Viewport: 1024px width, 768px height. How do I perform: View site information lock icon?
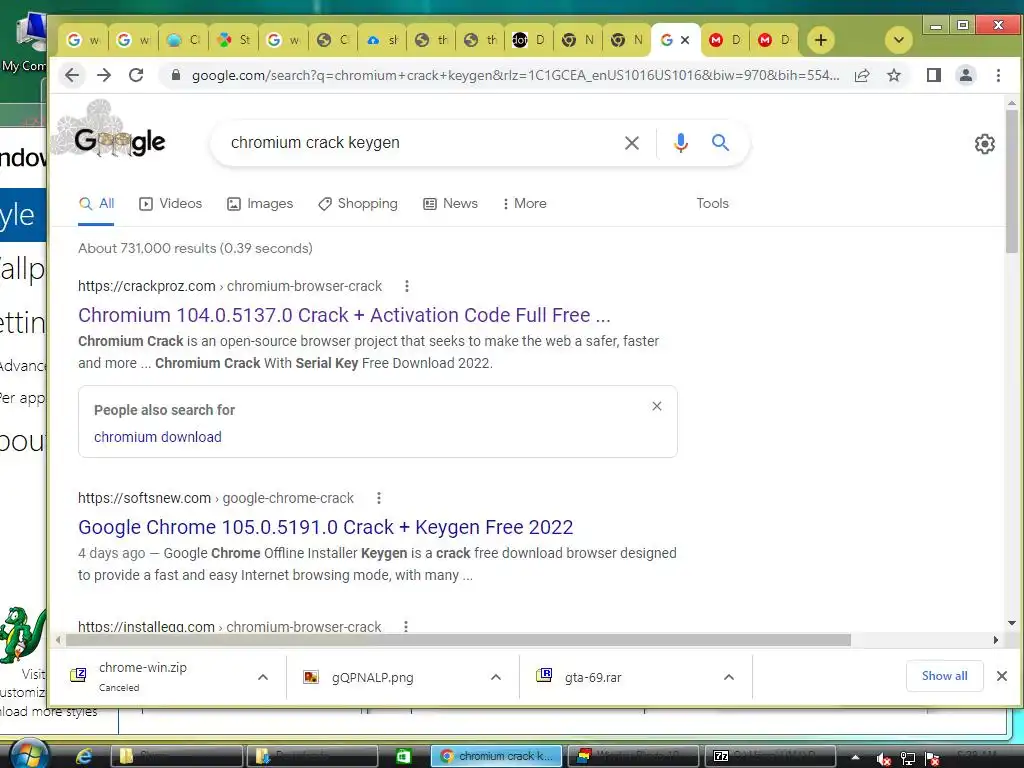pyautogui.click(x=175, y=75)
